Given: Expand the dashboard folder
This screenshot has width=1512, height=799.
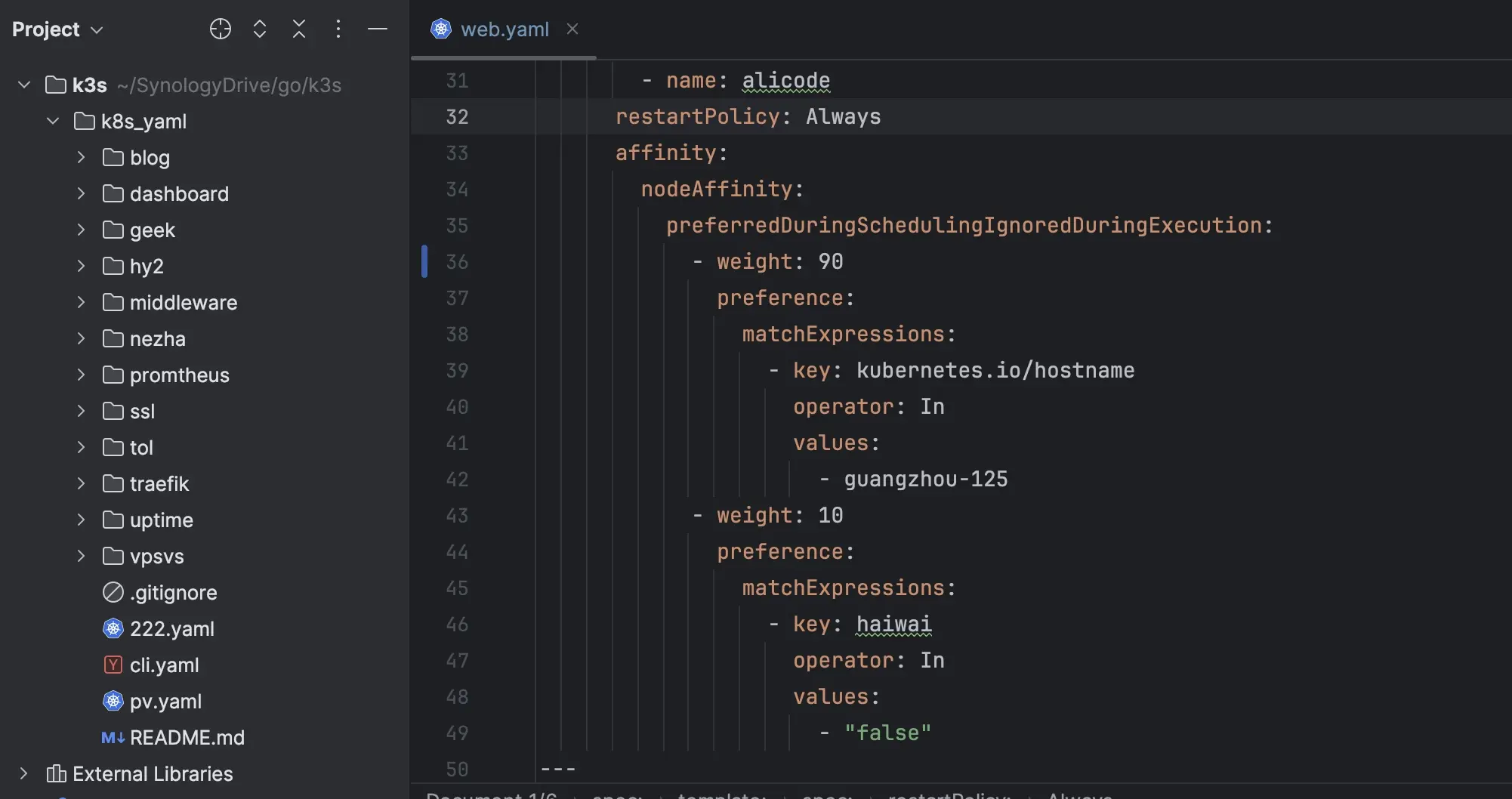Looking at the screenshot, I should [81, 193].
